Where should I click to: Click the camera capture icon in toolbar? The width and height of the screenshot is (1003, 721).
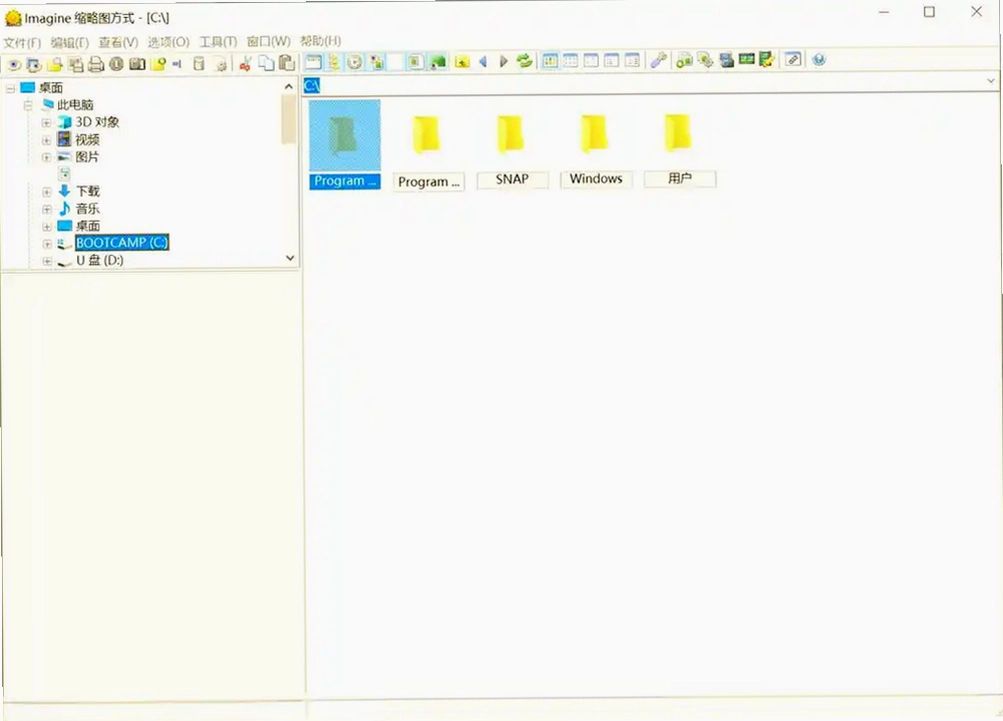(138, 63)
